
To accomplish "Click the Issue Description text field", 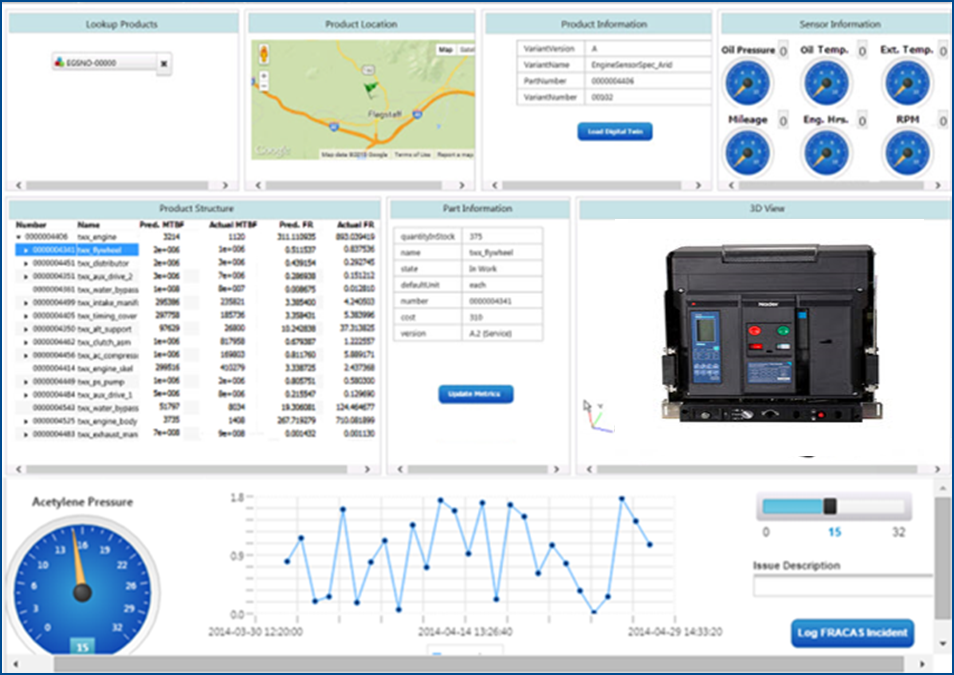I will point(842,587).
